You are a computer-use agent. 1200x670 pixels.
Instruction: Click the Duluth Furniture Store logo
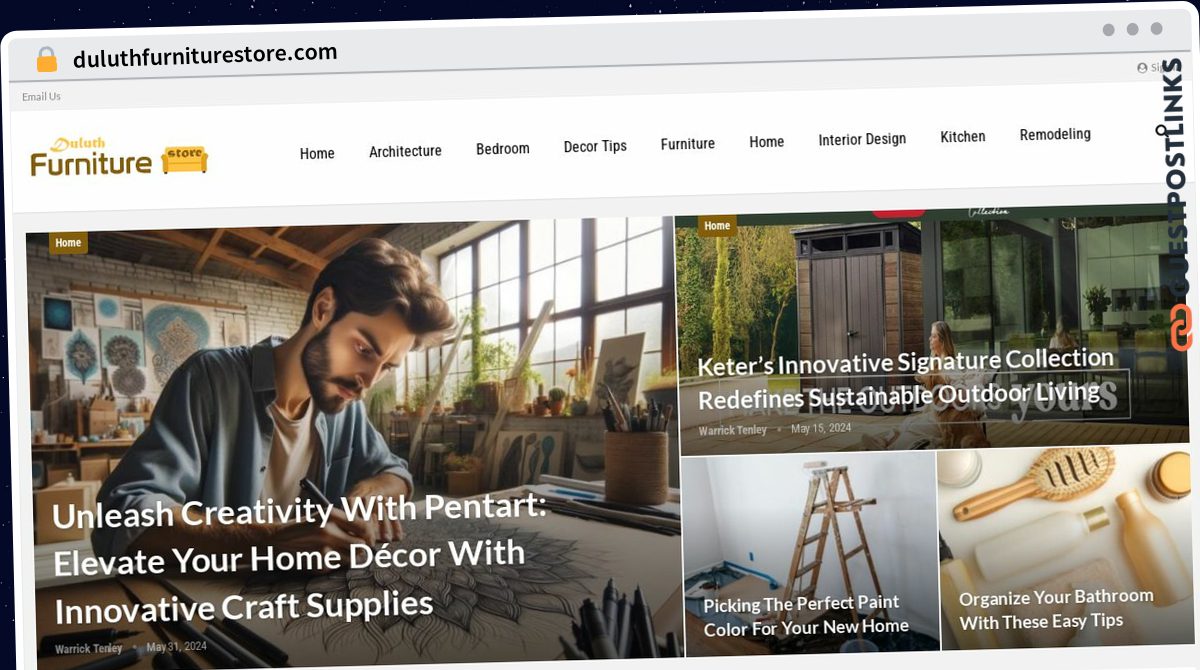click(119, 158)
